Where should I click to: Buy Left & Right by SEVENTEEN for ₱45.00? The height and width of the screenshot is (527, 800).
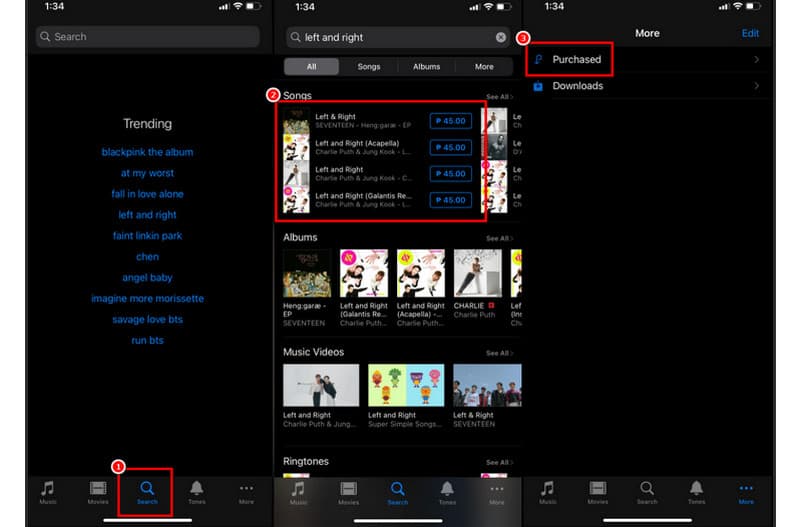click(451, 121)
